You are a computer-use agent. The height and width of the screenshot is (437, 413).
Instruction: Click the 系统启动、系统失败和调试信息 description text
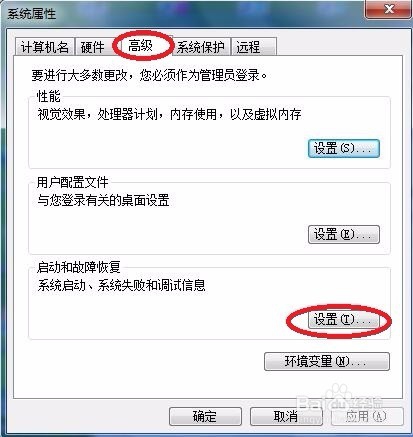coord(121,285)
